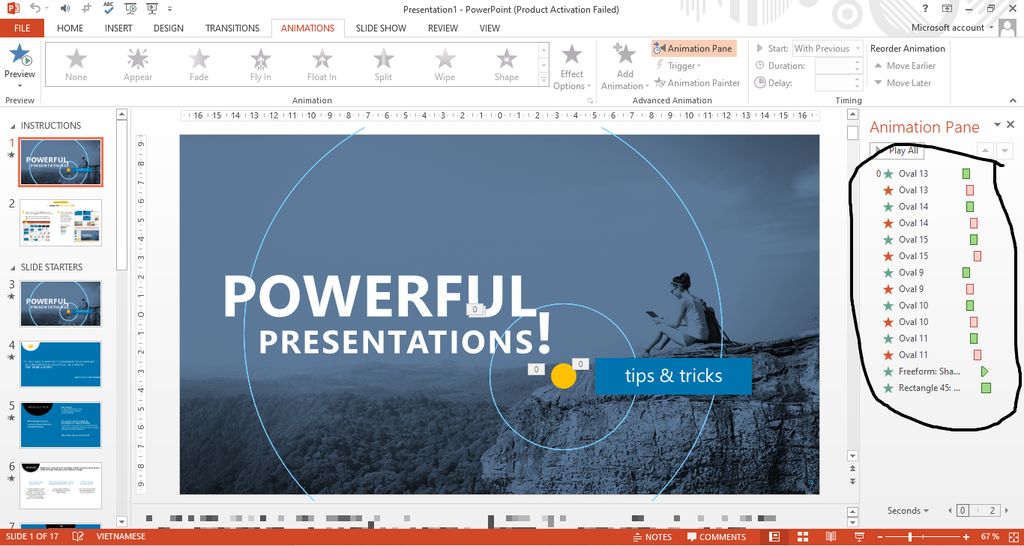Switch to Reading view icon

831,537
